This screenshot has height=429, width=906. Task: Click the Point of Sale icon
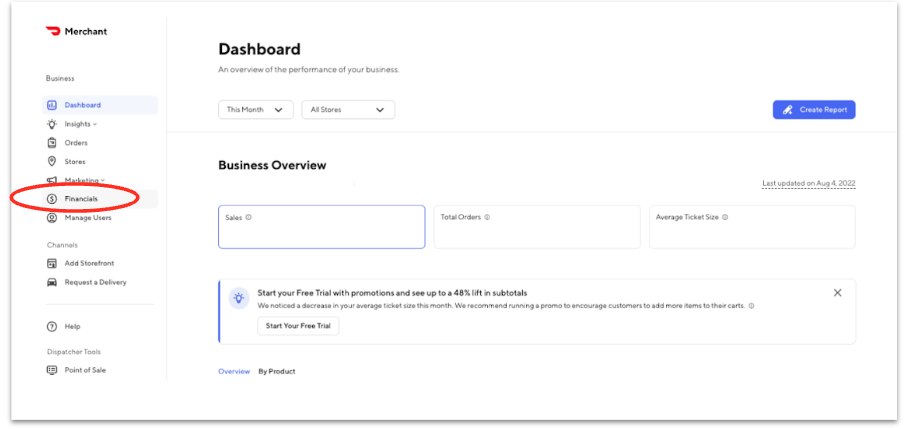coord(52,370)
